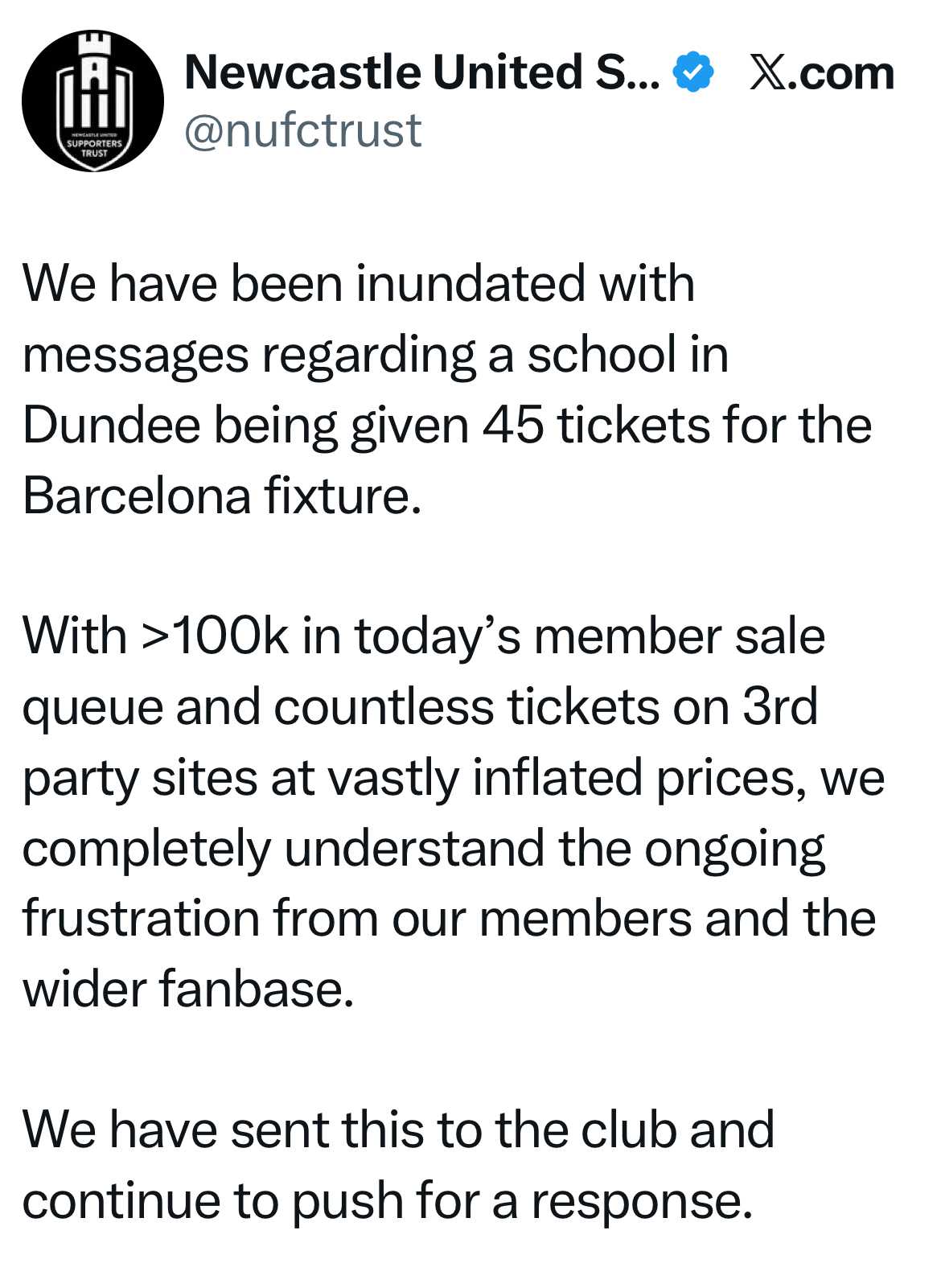Click the '>100k' figure in the tweet
Screen dimensions: 941x1288
(x=214, y=636)
